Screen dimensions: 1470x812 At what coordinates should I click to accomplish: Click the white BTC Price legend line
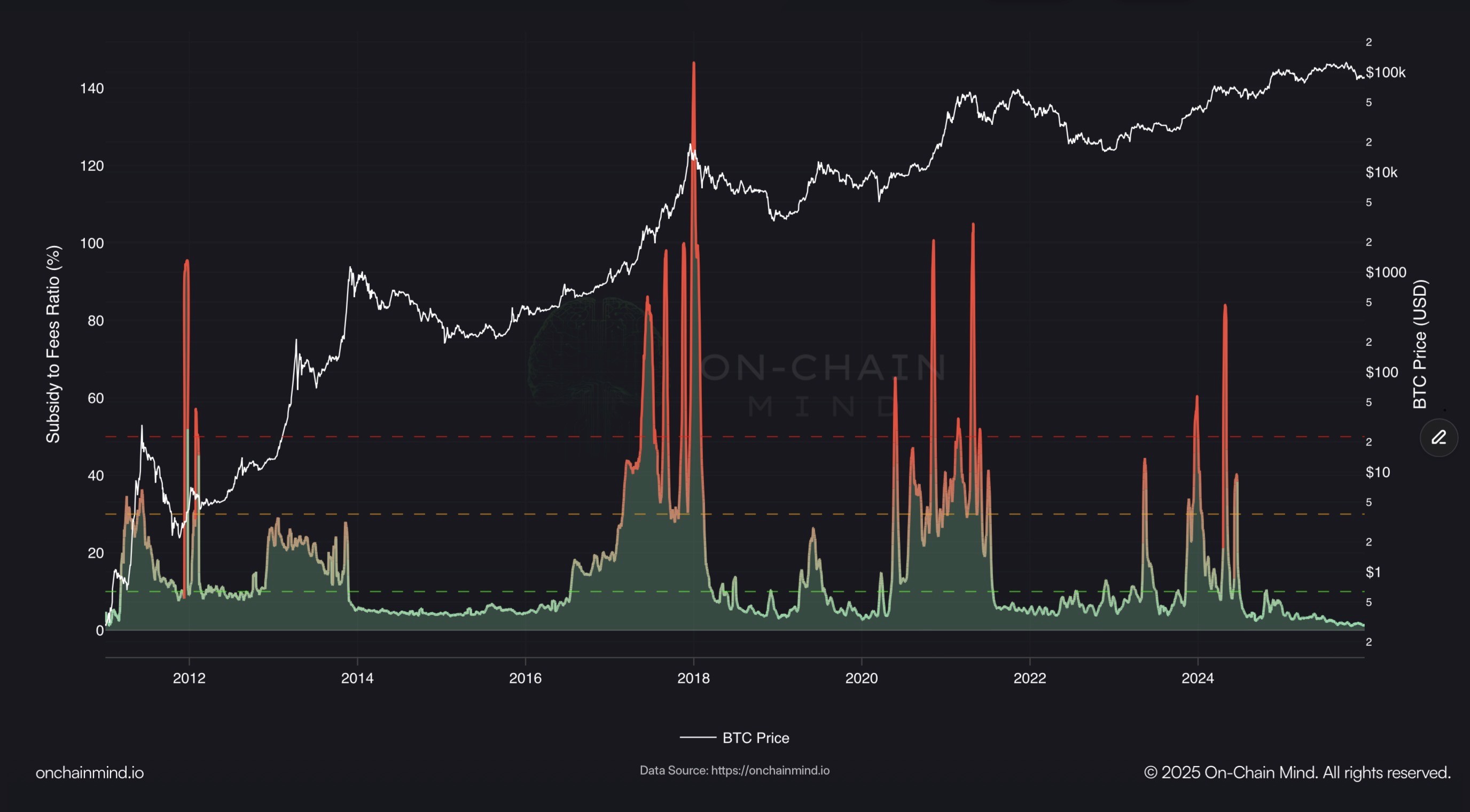point(697,737)
